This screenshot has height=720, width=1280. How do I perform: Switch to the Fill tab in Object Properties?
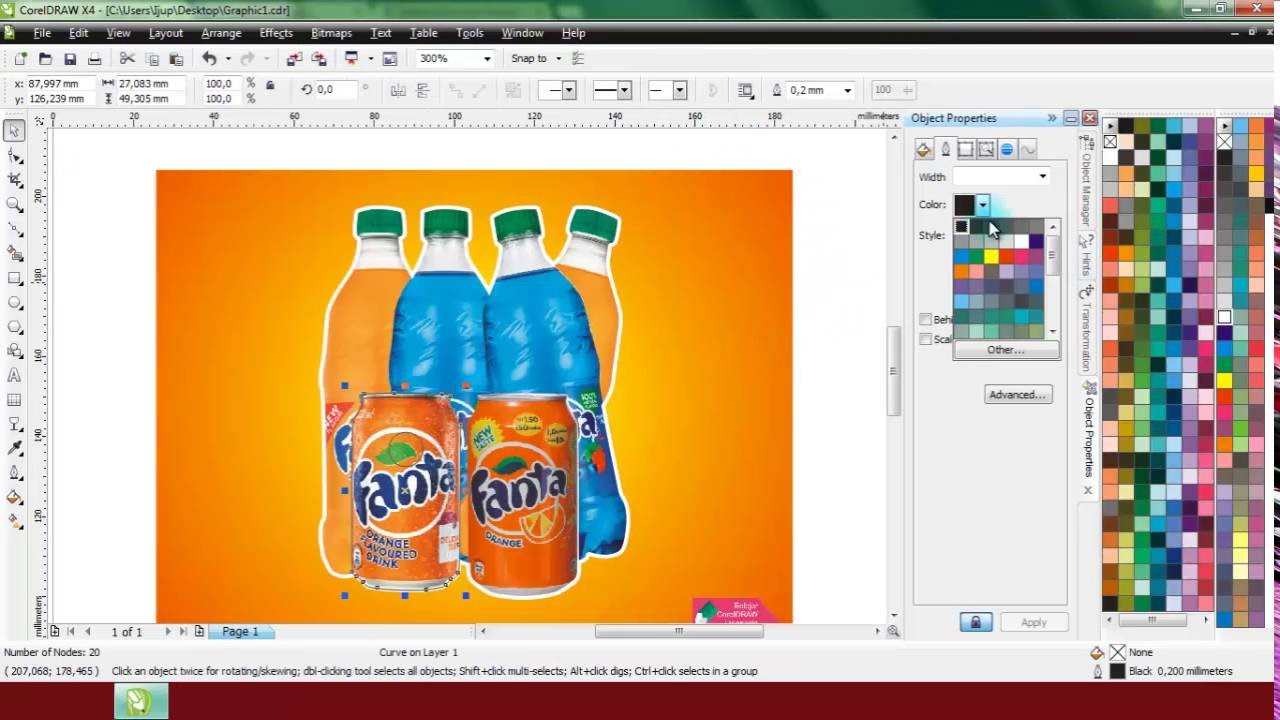click(x=923, y=150)
